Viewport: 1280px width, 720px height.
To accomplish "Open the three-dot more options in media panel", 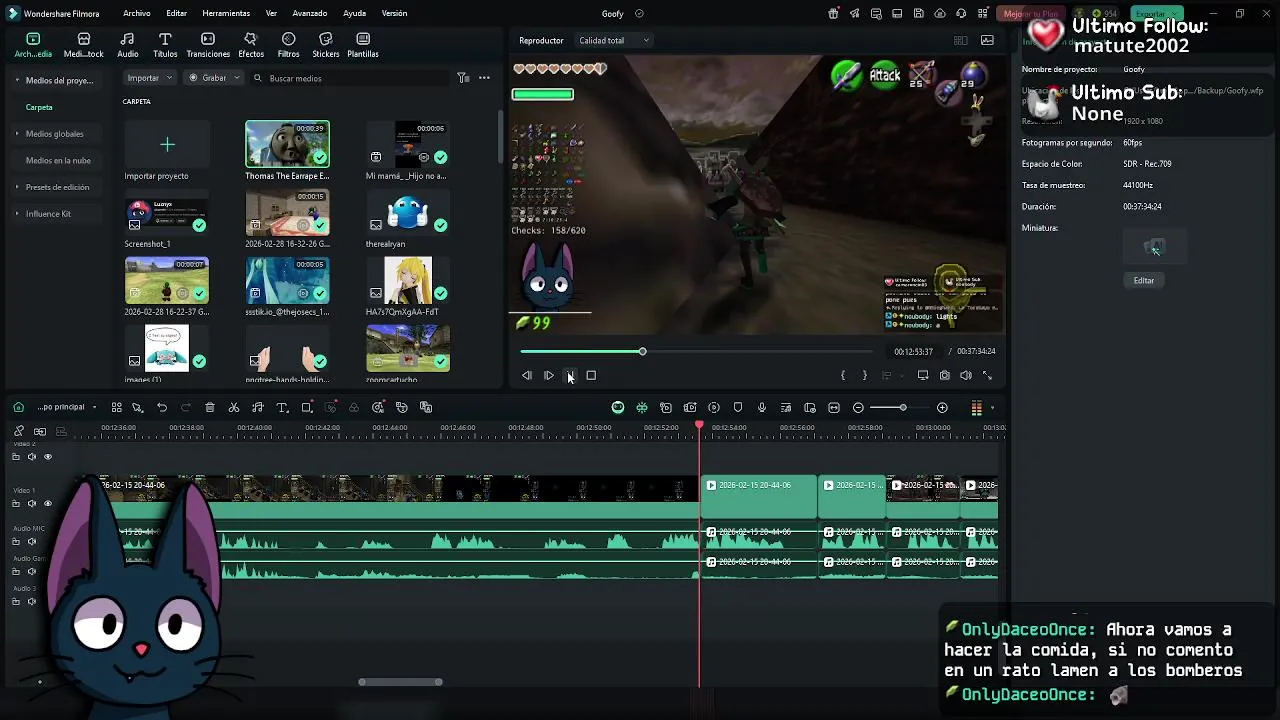I will 484,78.
